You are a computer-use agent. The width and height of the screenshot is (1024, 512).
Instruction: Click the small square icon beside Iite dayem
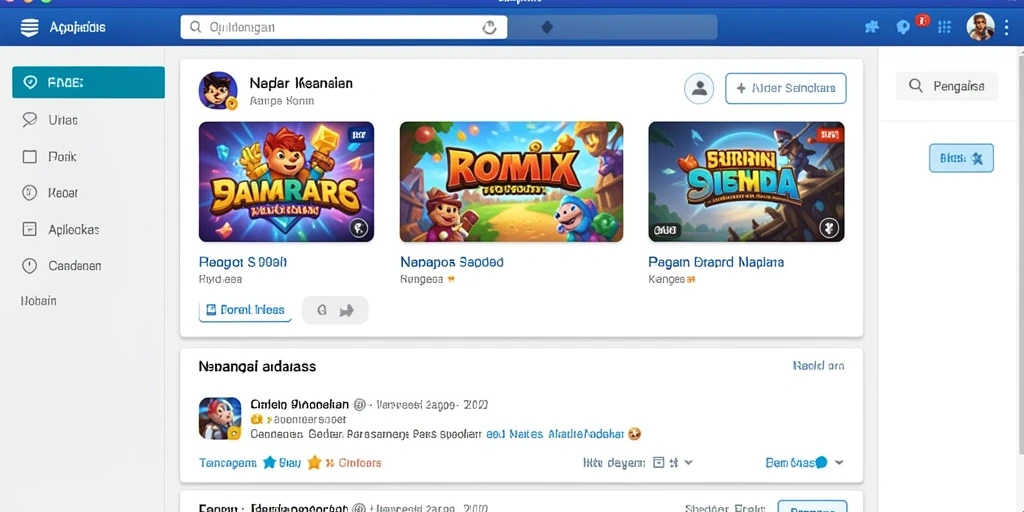[658, 462]
